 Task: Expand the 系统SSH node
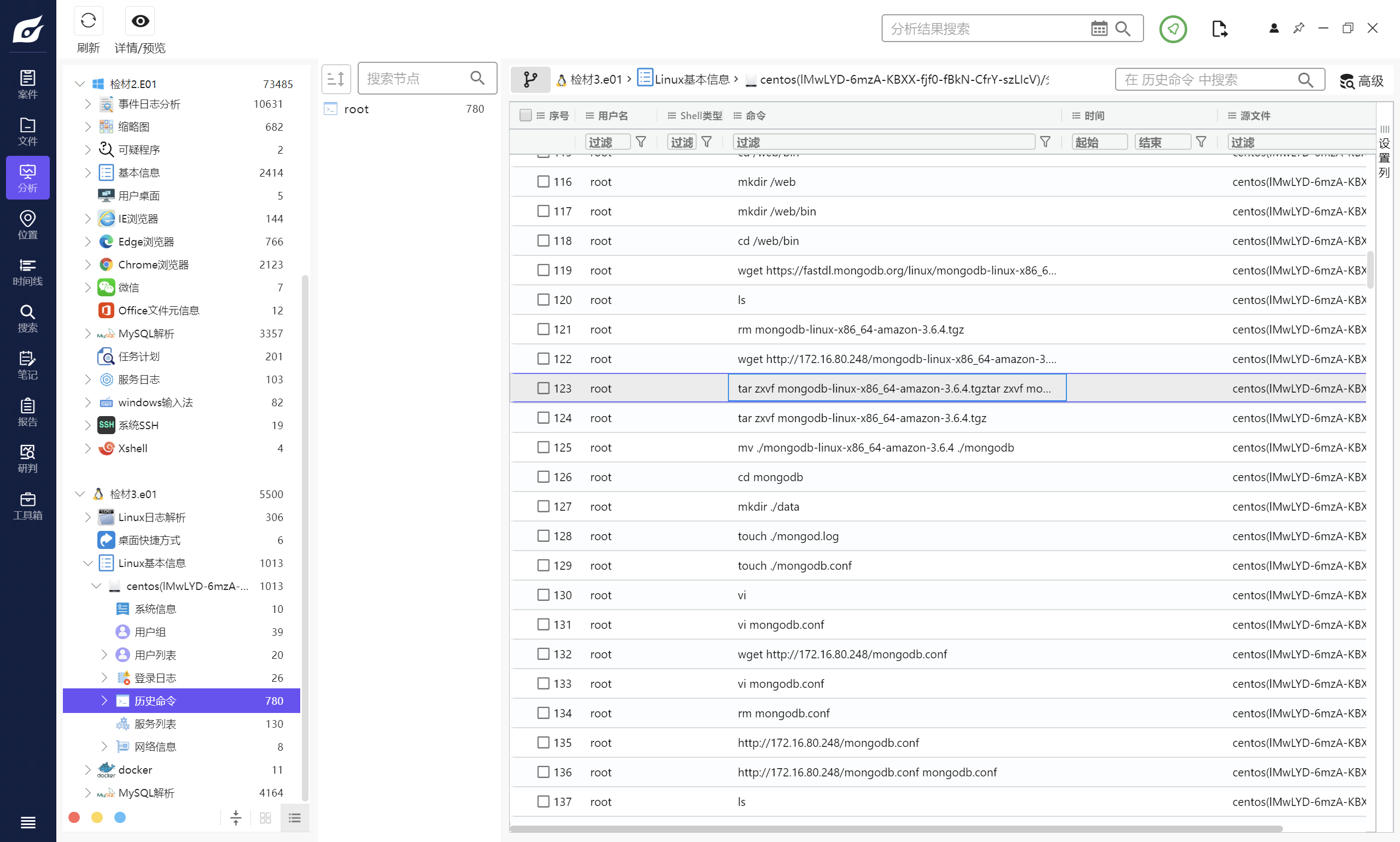tap(87, 425)
